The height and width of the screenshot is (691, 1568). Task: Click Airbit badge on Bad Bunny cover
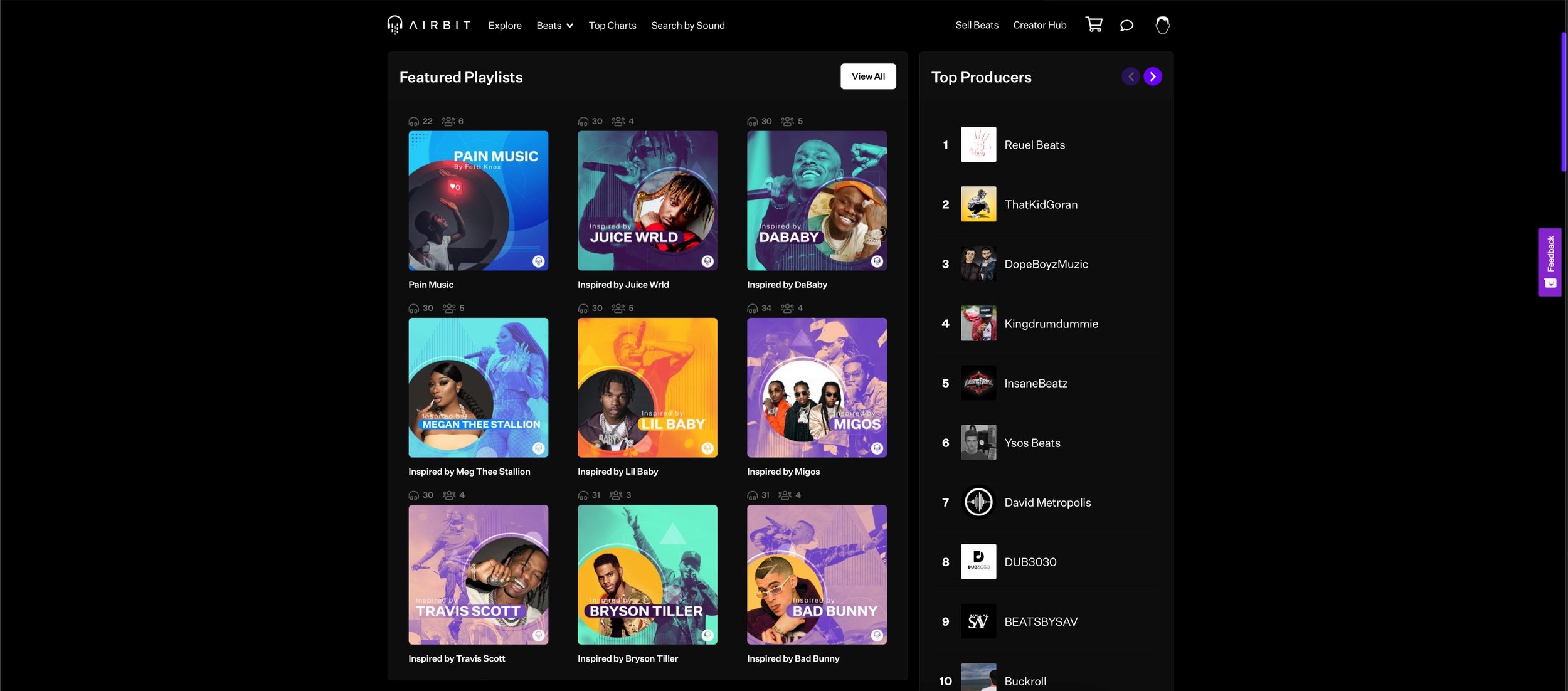877,635
